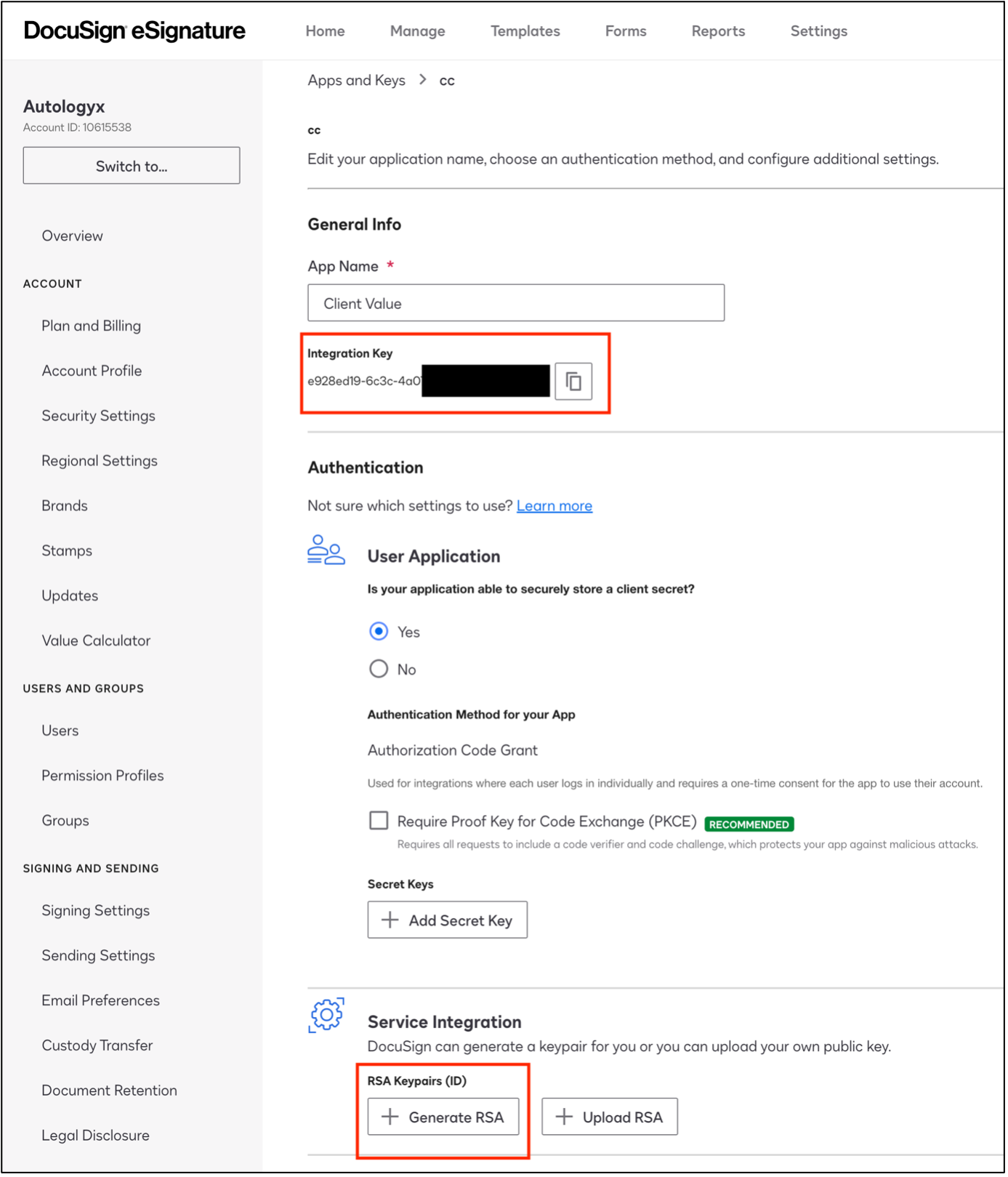Click 'Account ID: 10615538' text
The width and height of the screenshot is (1008, 1177).
77,128
